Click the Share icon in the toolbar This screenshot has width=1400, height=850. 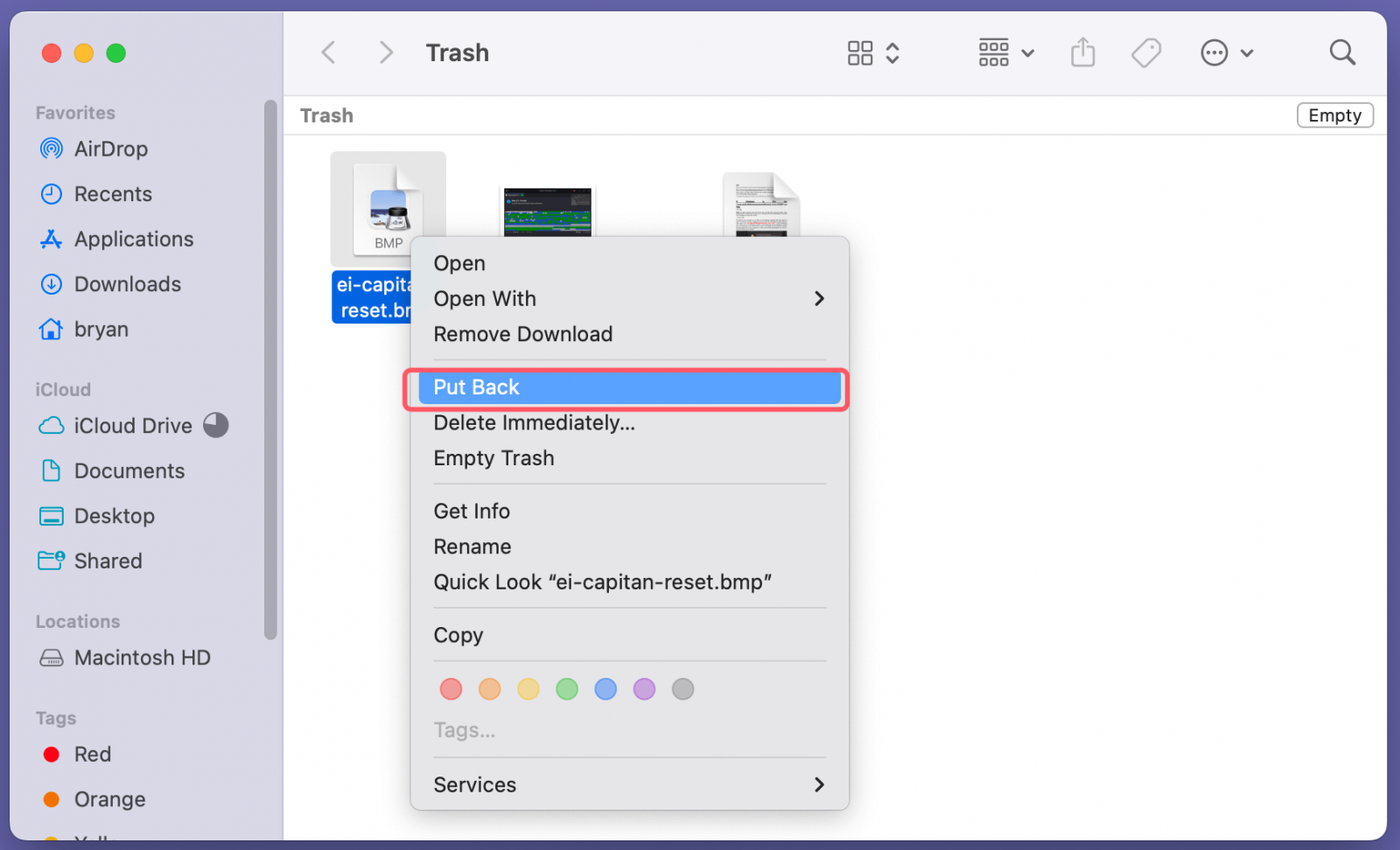click(x=1082, y=53)
